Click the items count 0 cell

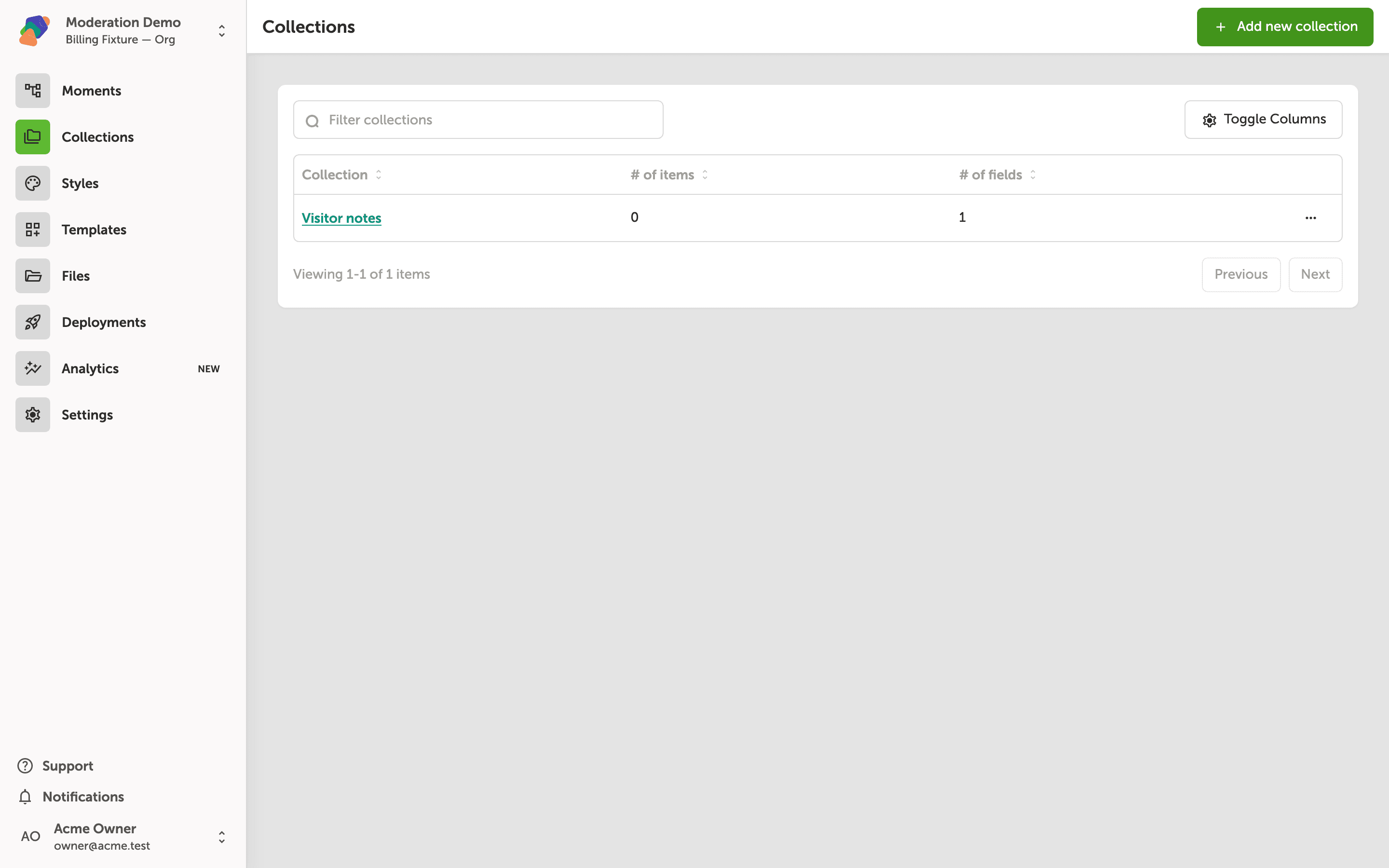[634, 217]
